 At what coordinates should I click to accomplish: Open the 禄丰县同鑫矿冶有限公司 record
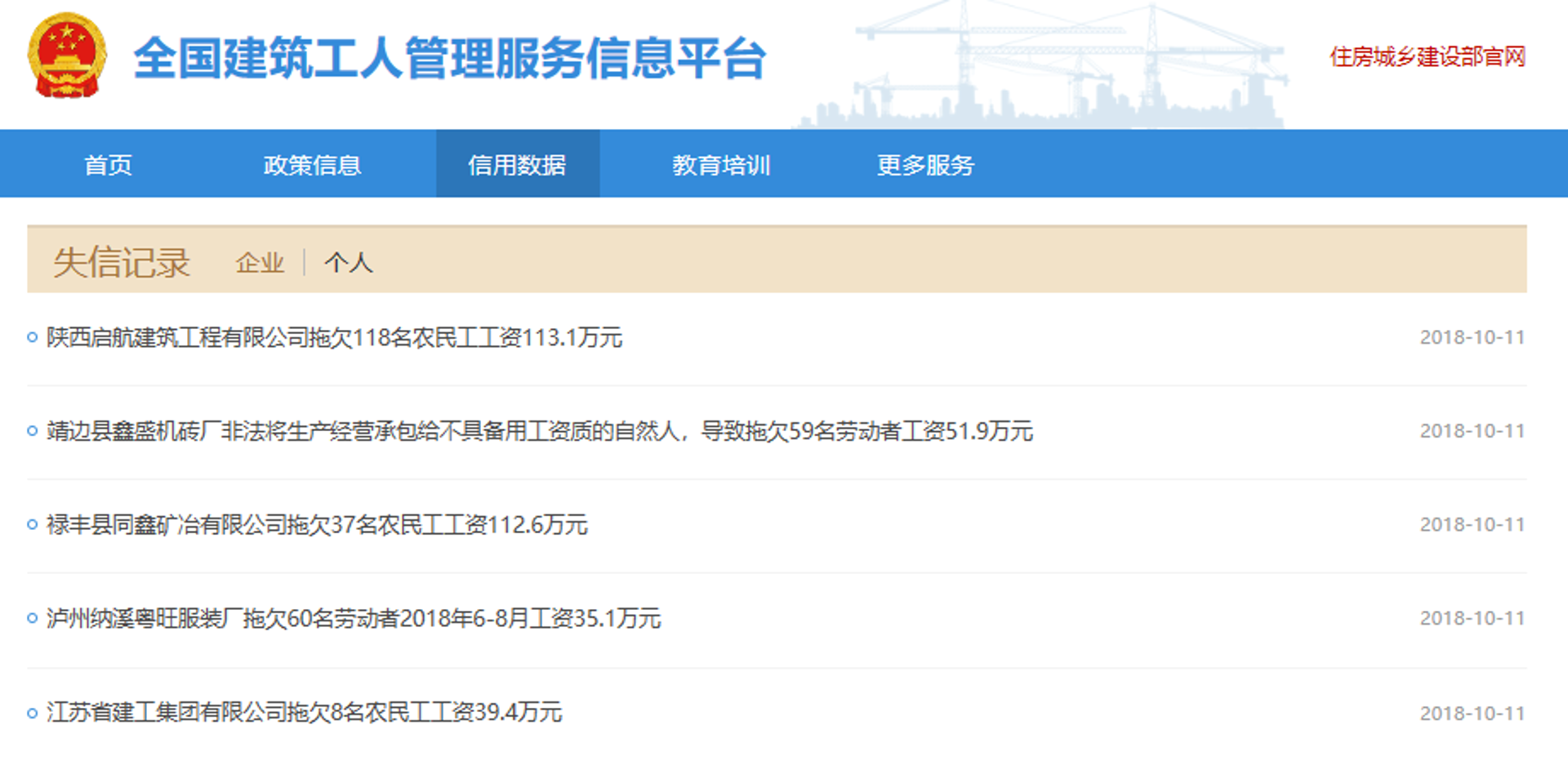(317, 524)
